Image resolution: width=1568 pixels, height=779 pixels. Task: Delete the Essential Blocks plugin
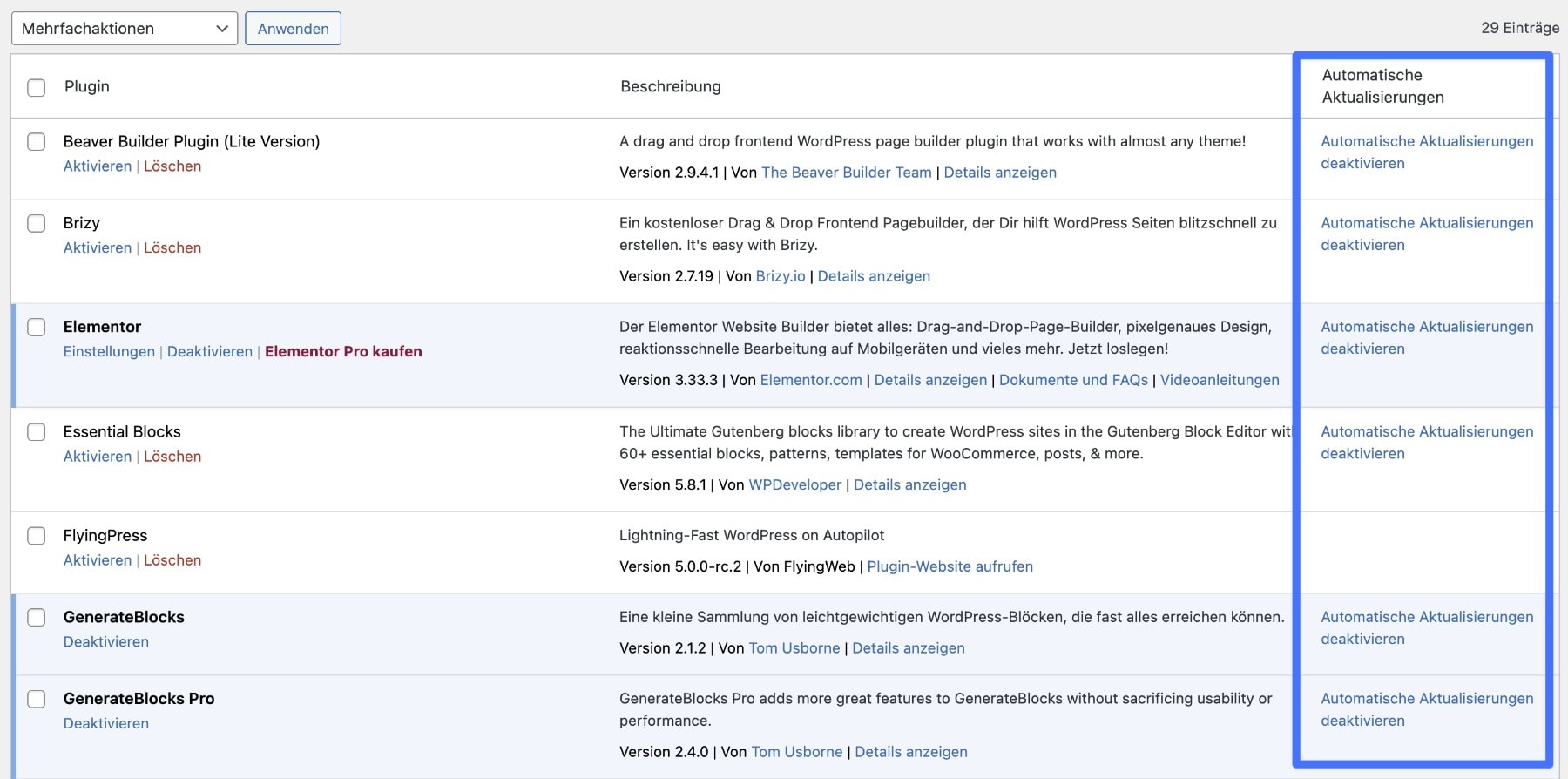point(172,457)
